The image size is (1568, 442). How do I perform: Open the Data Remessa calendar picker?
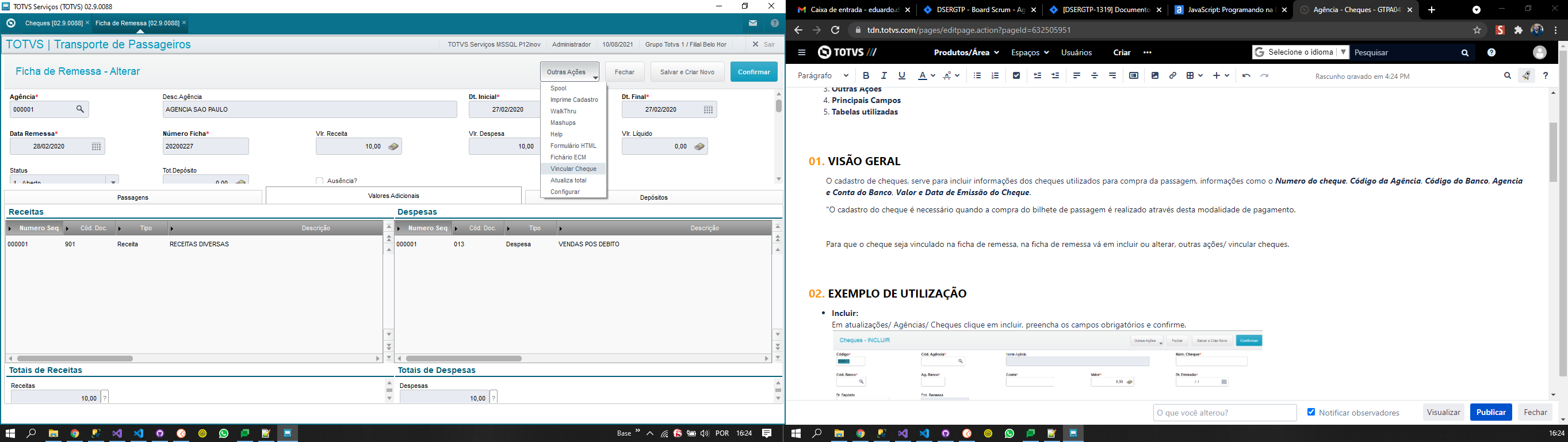coord(96,146)
